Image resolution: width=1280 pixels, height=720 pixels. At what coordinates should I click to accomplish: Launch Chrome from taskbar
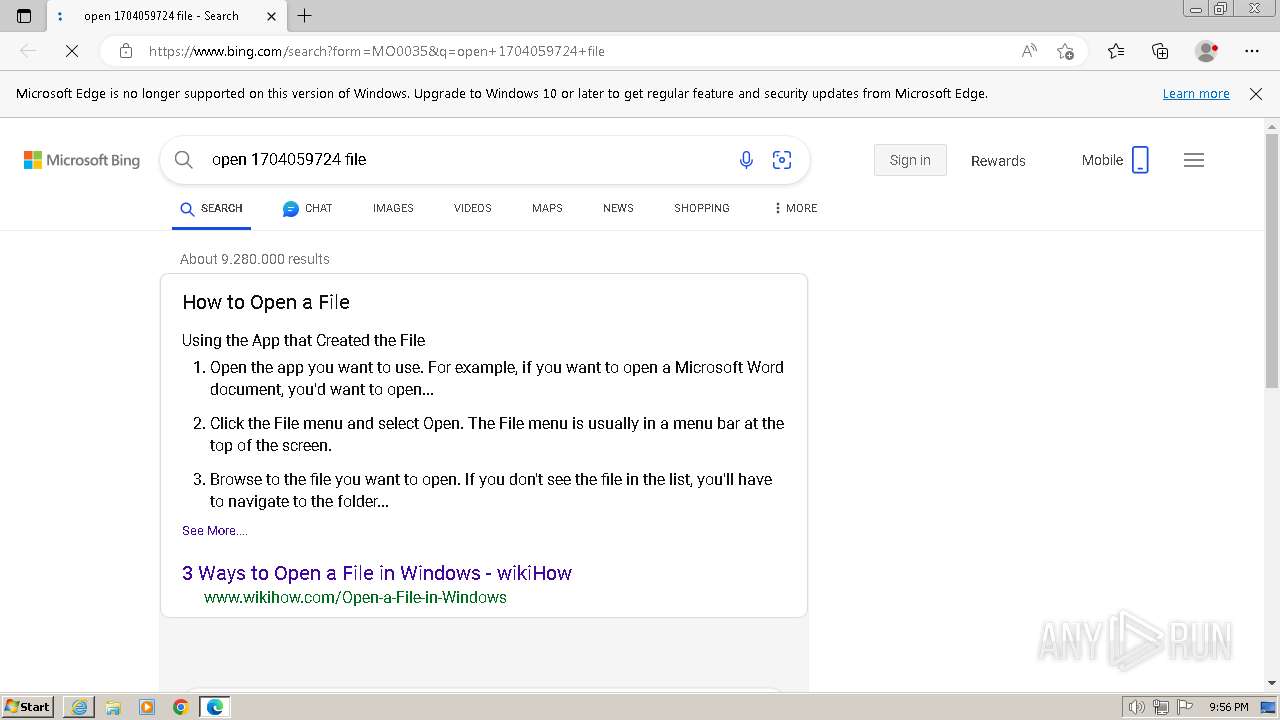pos(181,707)
